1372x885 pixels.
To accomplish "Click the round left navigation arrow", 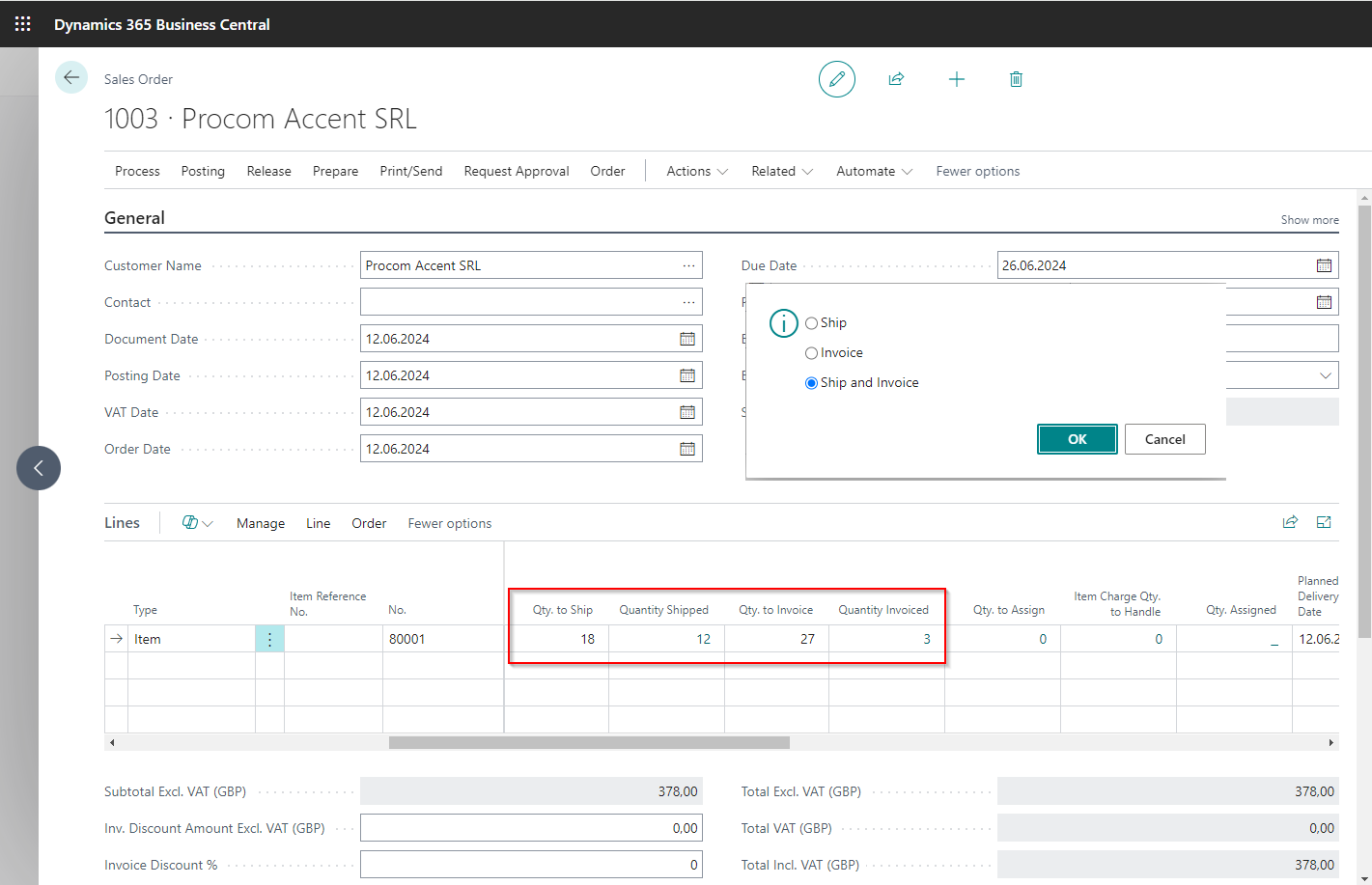I will click(39, 468).
